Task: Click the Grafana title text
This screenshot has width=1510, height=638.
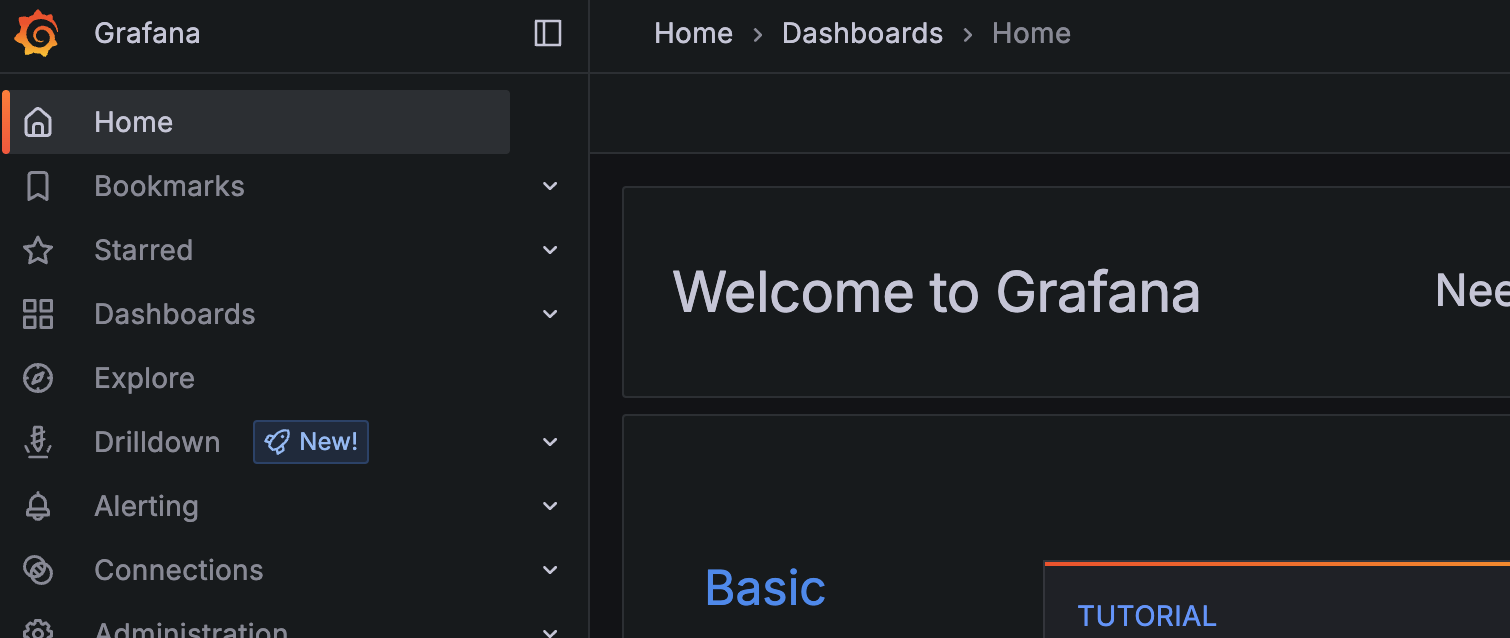Action: click(147, 33)
